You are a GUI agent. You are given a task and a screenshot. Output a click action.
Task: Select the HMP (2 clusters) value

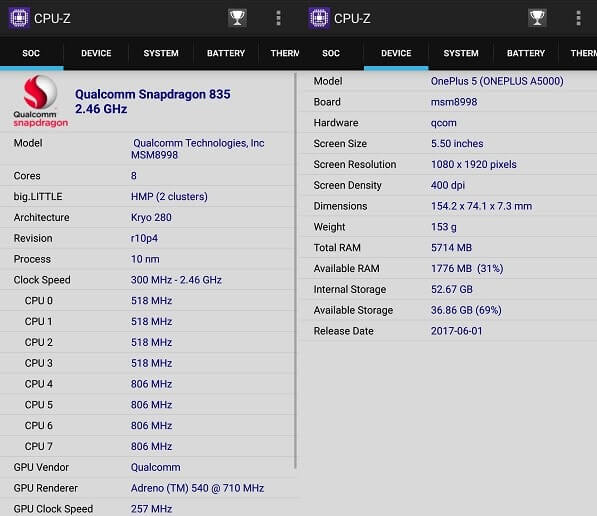click(169, 196)
